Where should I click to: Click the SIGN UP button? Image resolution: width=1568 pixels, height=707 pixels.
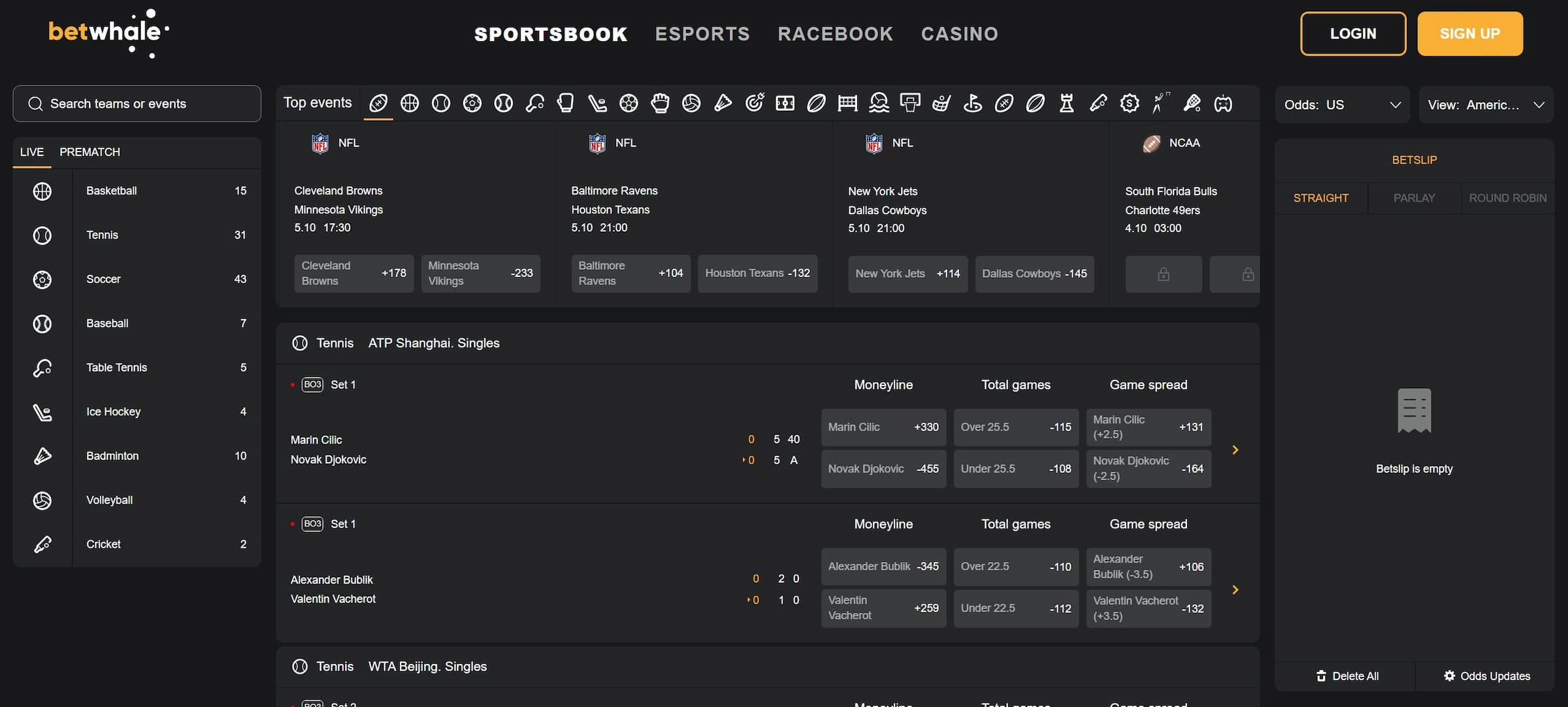coord(1469,34)
